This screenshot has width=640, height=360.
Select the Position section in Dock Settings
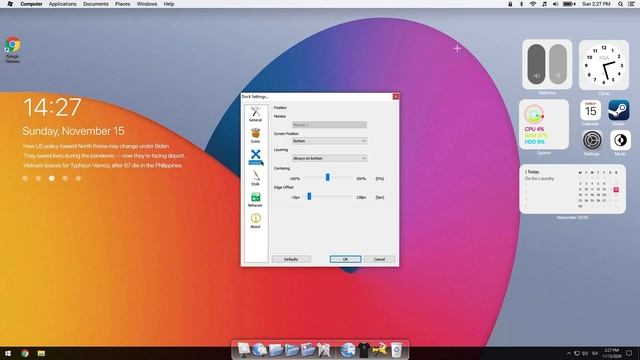256,157
